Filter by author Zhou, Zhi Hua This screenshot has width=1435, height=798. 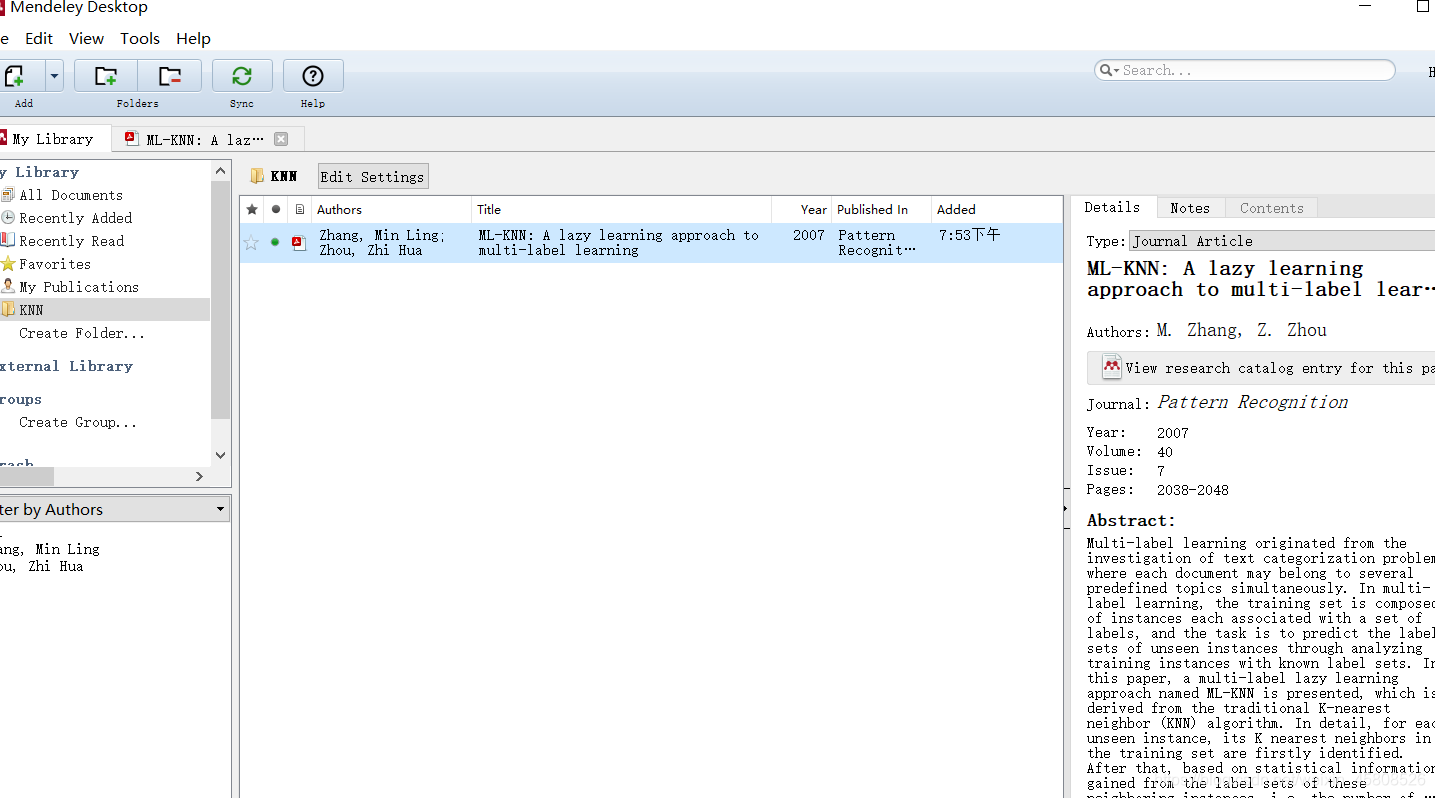coord(42,566)
